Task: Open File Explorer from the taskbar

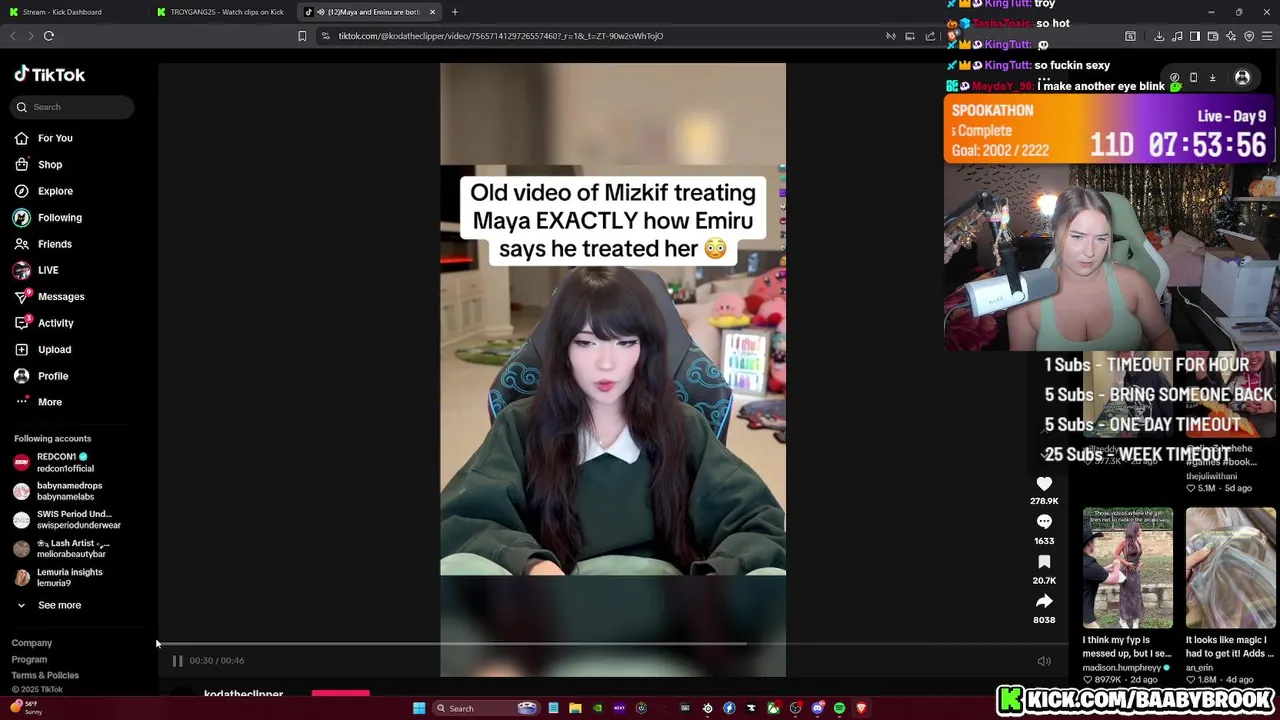Action: point(575,708)
